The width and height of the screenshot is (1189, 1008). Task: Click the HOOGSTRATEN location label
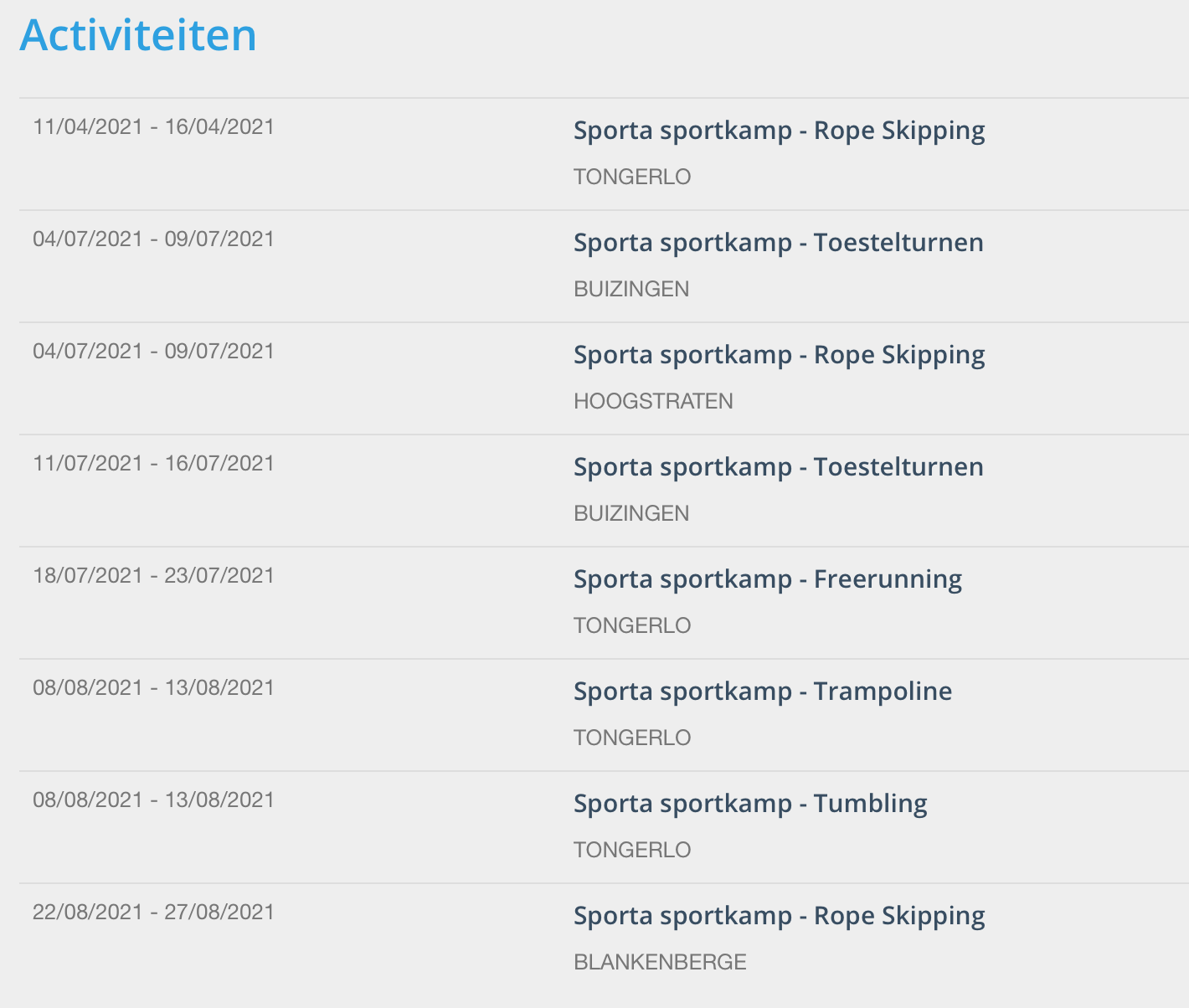point(653,401)
